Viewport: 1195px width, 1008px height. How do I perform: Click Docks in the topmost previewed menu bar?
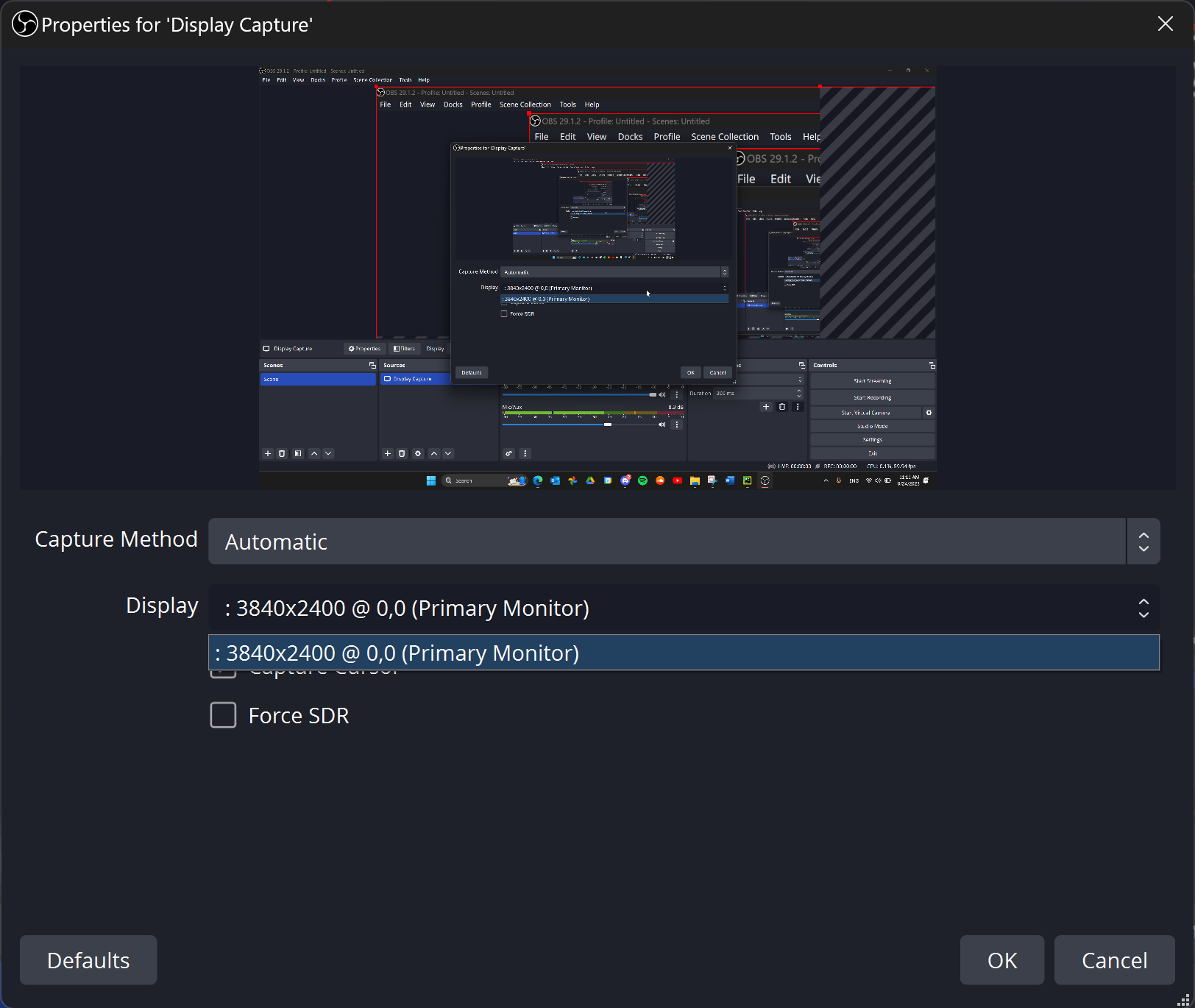tap(318, 80)
